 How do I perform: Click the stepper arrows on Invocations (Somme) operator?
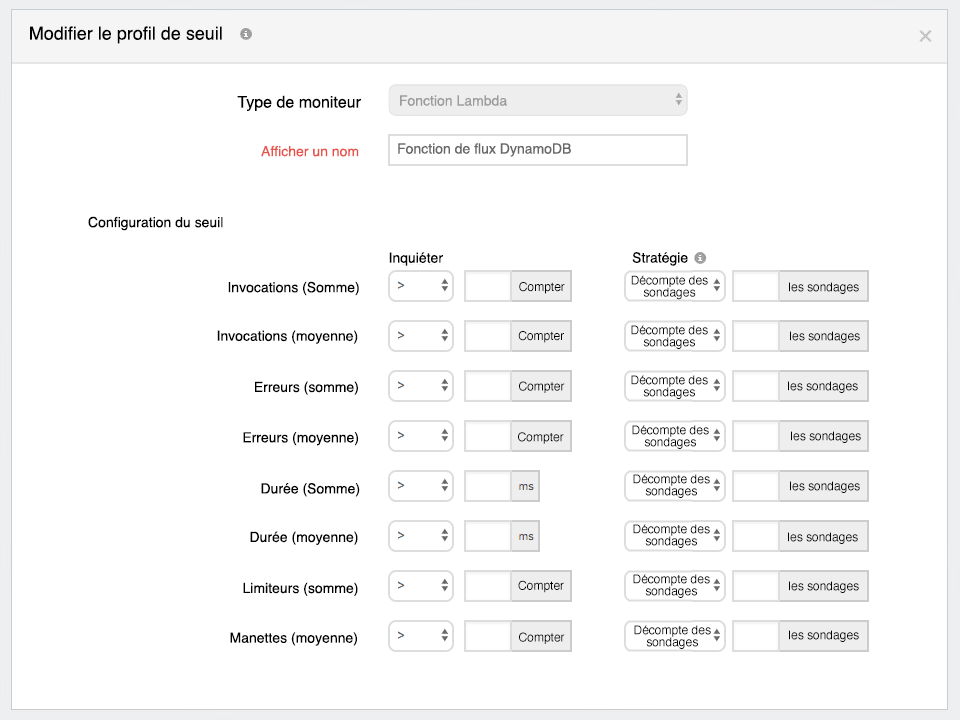444,286
